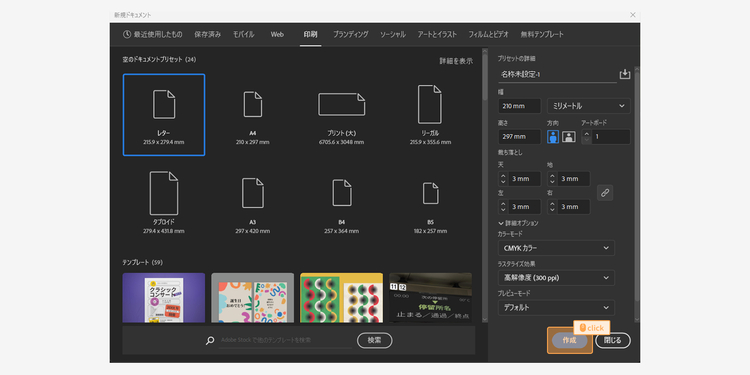Select the A4 document preset
The width and height of the screenshot is (750, 375).
coord(253,115)
